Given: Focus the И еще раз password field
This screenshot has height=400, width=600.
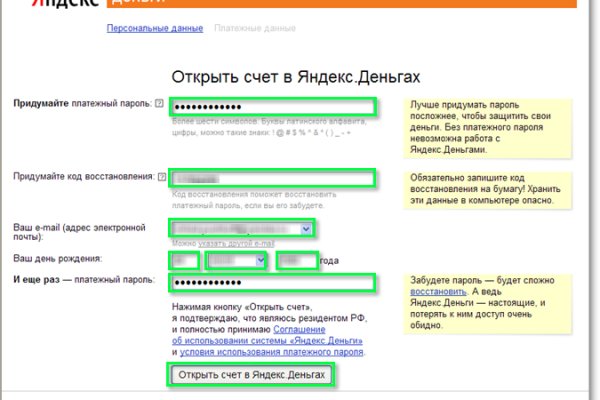Looking at the screenshot, I should (x=272, y=283).
